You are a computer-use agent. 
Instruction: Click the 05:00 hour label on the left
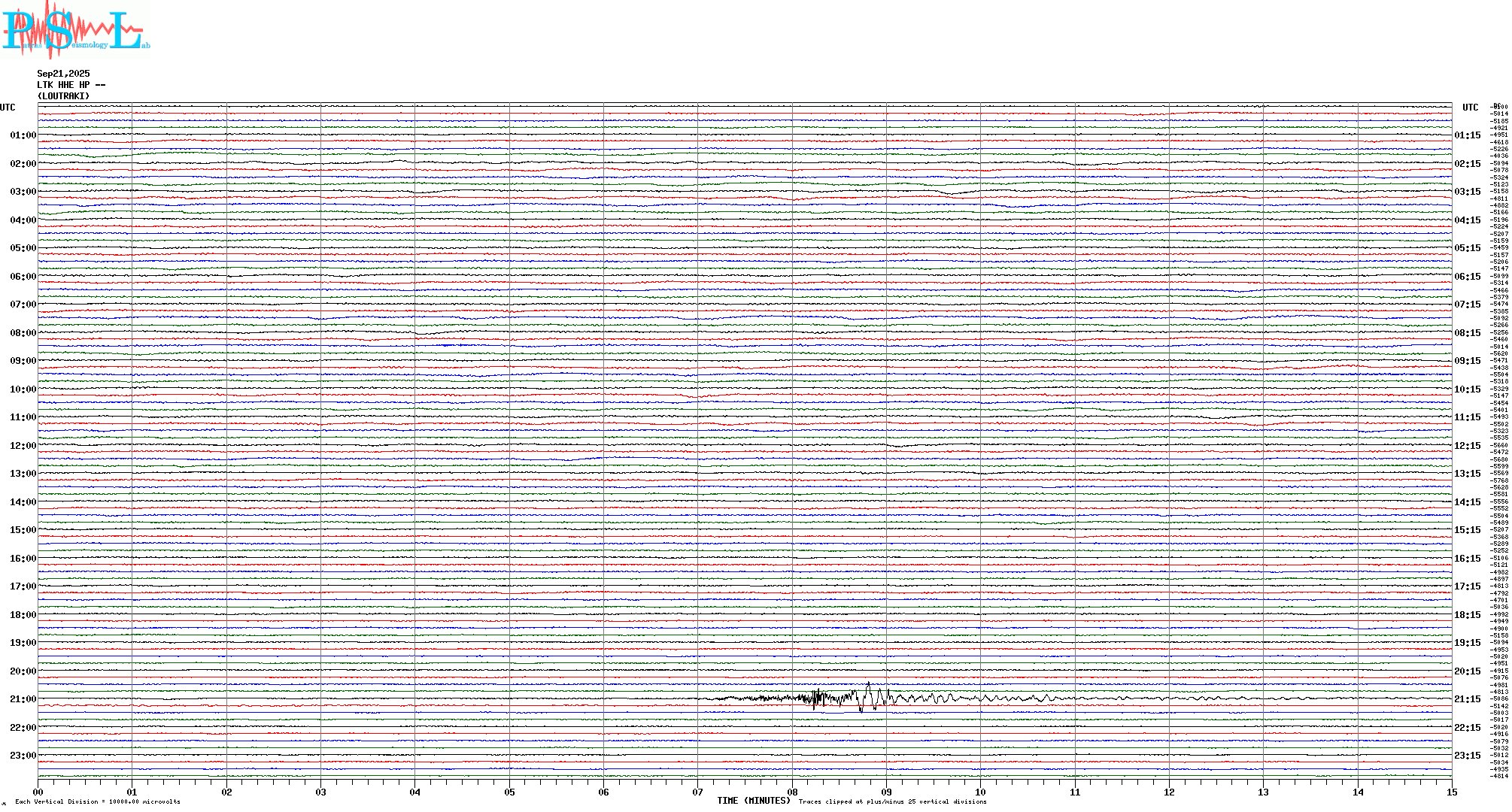[23, 248]
